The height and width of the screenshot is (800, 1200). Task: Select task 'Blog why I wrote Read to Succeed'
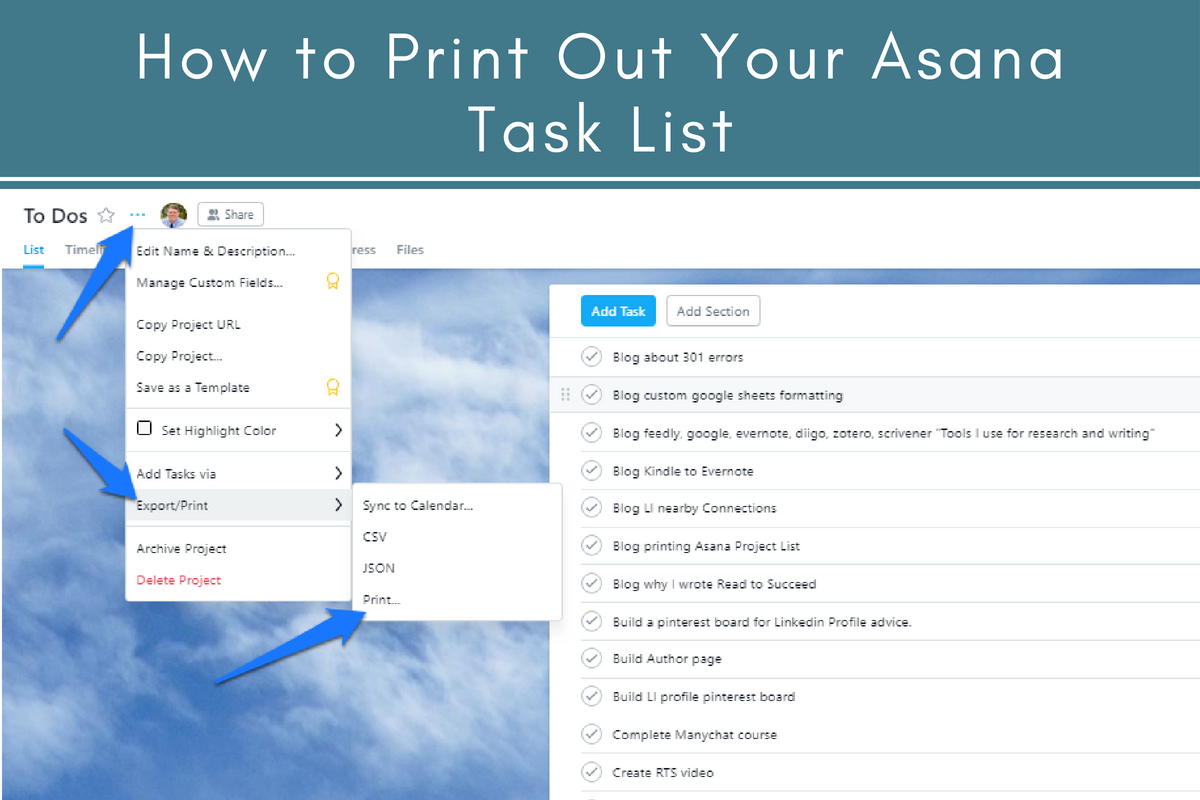714,584
